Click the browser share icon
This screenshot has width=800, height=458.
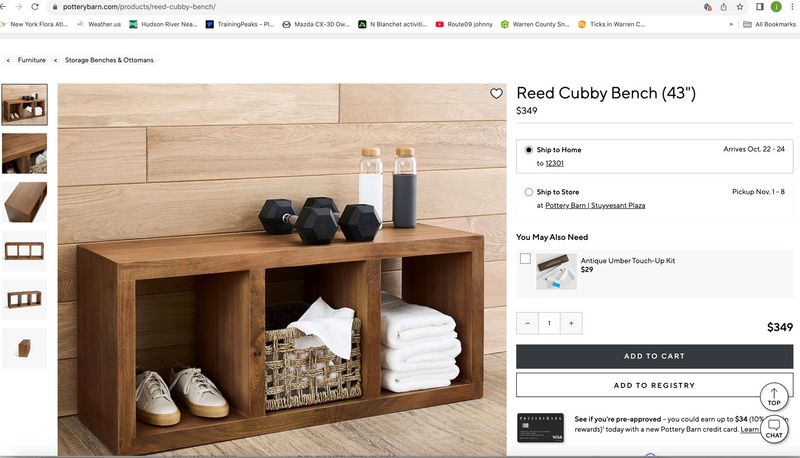point(723,7)
